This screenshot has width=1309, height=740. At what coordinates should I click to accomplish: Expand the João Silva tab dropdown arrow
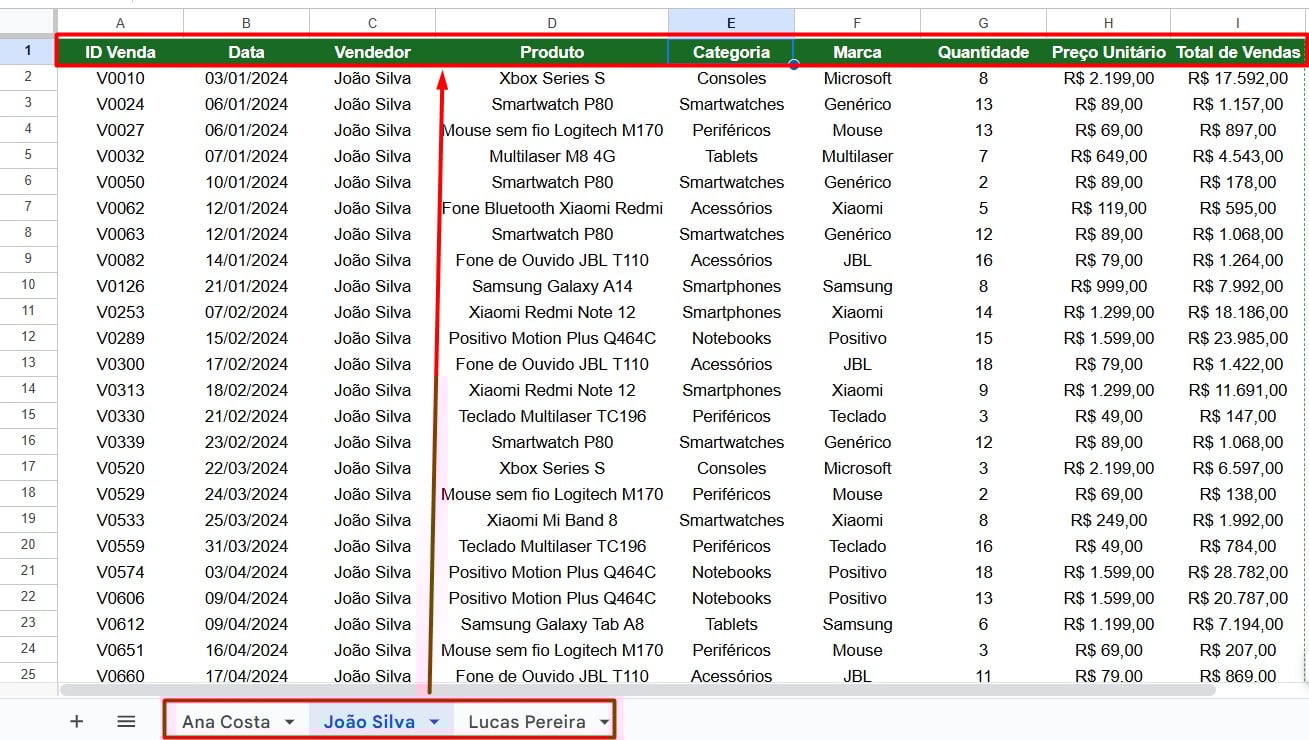click(x=434, y=721)
